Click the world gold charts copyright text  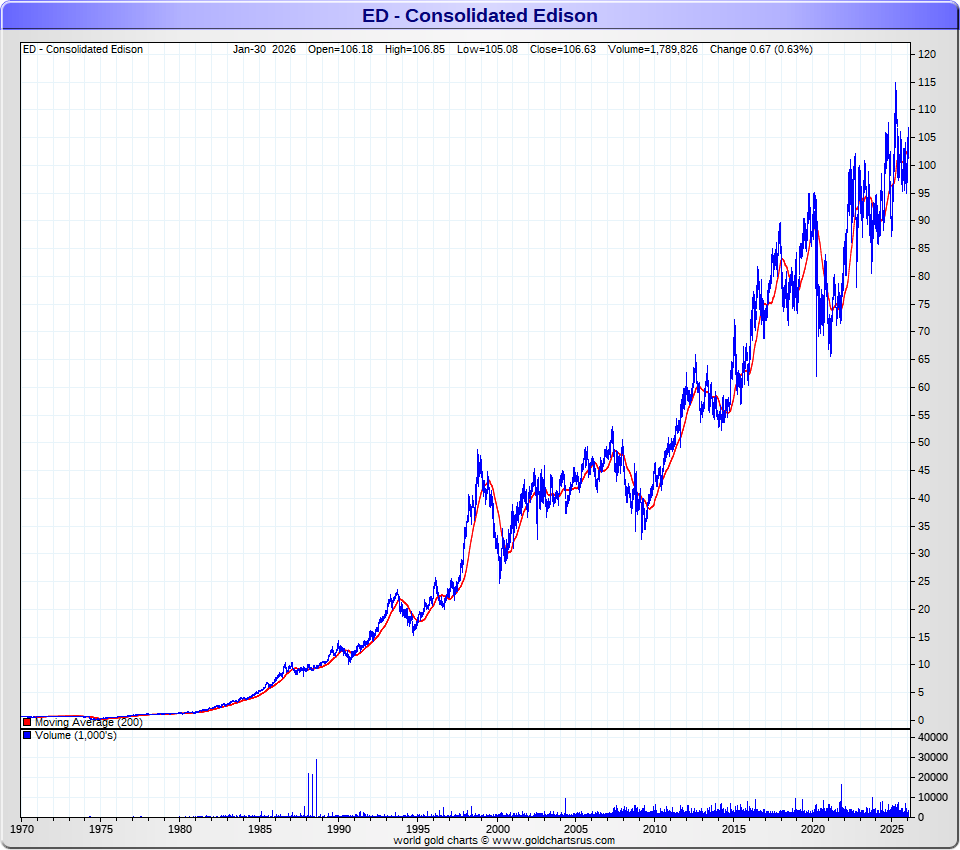click(504, 840)
